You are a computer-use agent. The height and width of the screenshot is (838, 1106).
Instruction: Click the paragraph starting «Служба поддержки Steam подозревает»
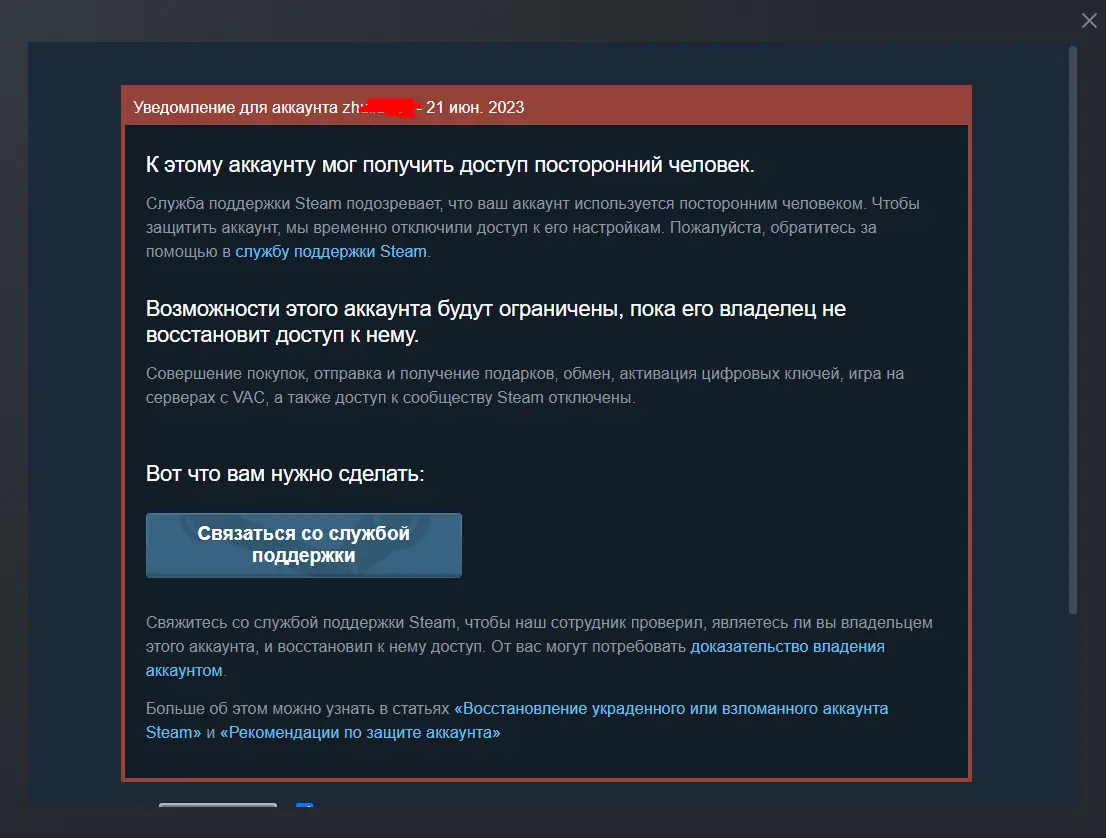533,228
